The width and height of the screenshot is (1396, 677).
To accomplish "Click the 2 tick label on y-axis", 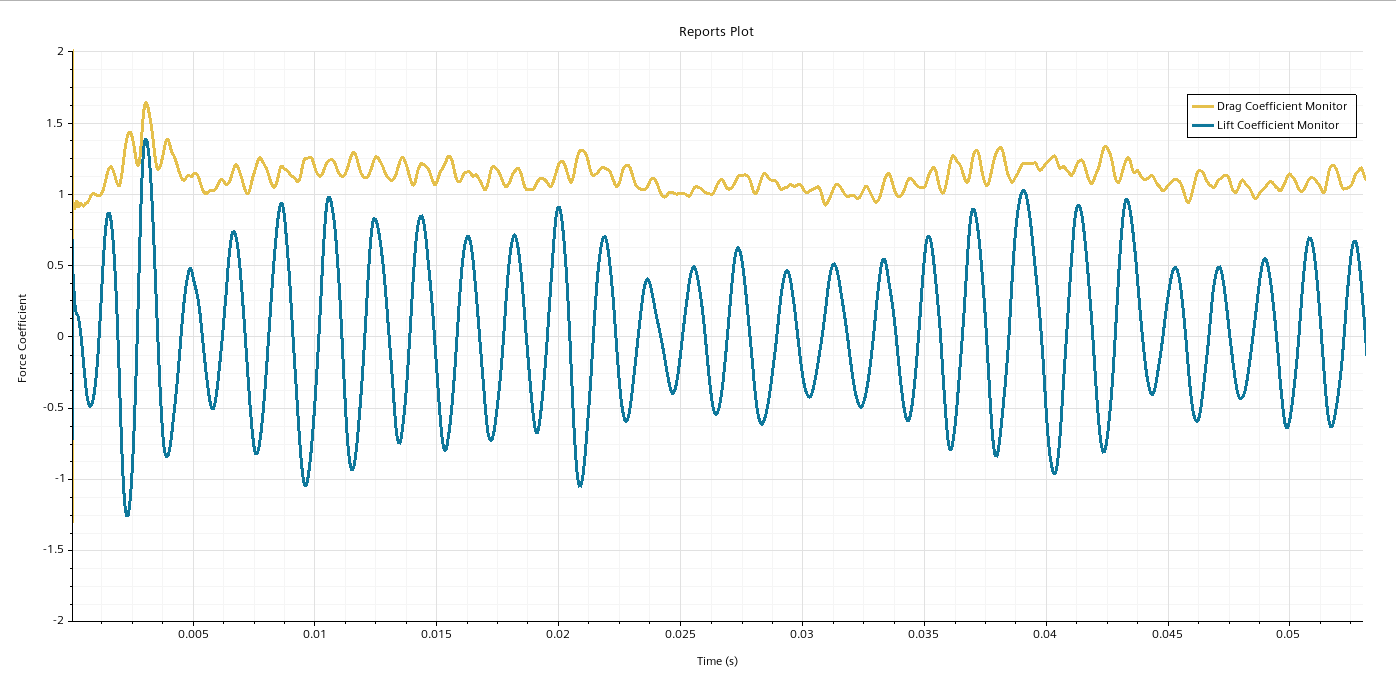I will pyautogui.click(x=60, y=52).
